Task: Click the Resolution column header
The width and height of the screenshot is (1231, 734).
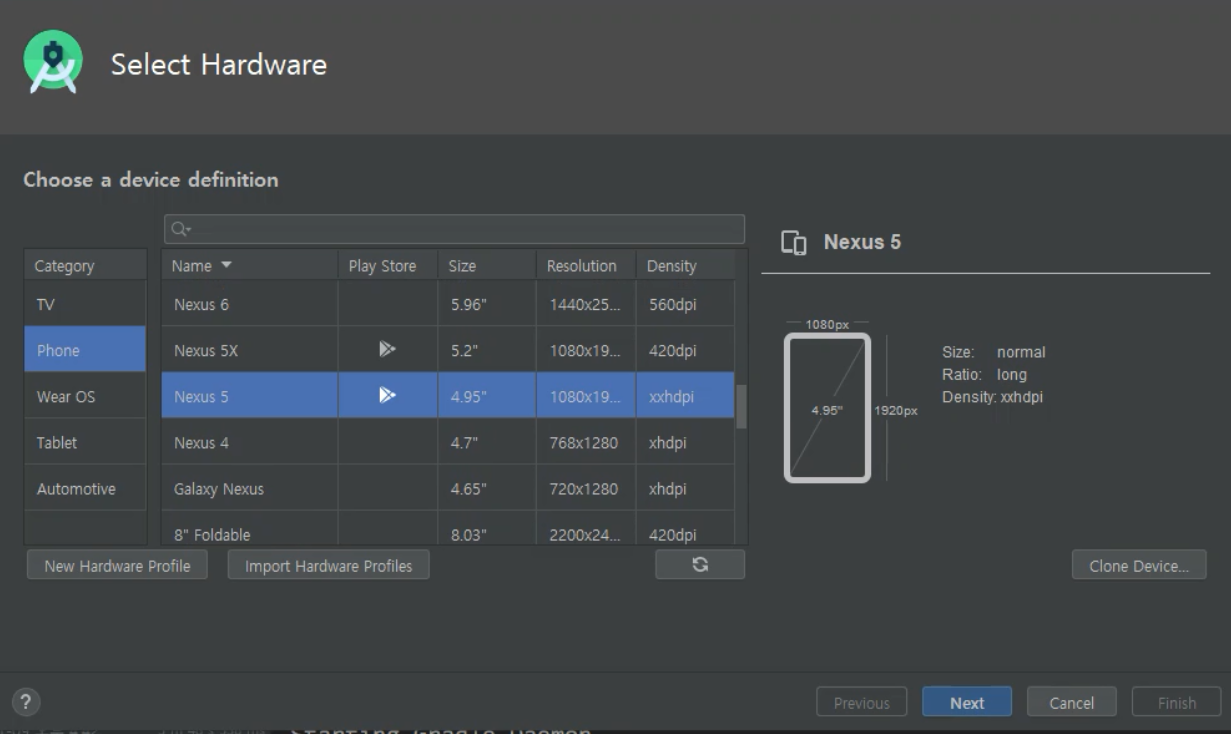Action: pyautogui.click(x=586, y=266)
